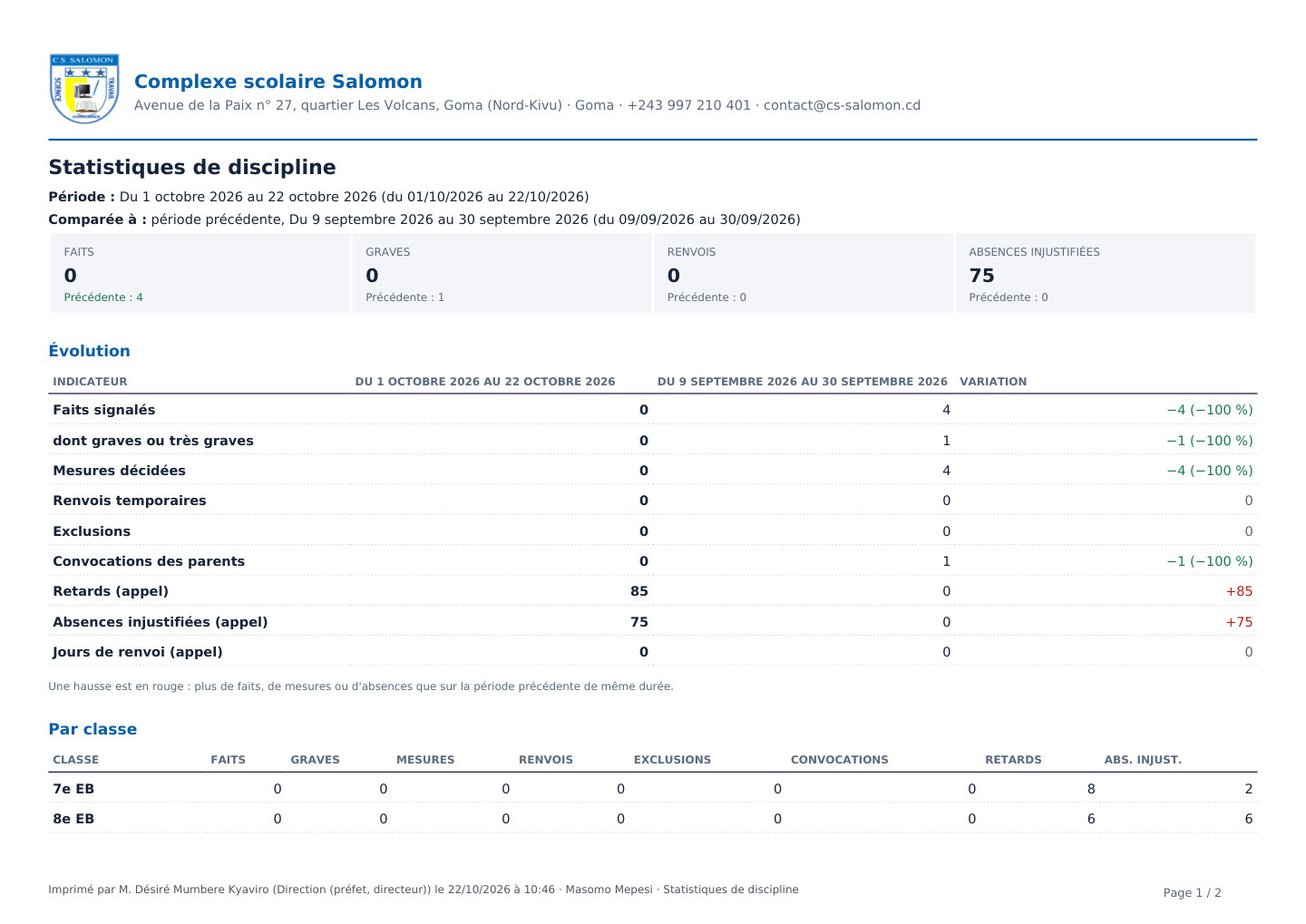Click the "Page 1 / 2" page indicator
Image resolution: width=1306 pixels, height=924 pixels.
tap(1193, 893)
